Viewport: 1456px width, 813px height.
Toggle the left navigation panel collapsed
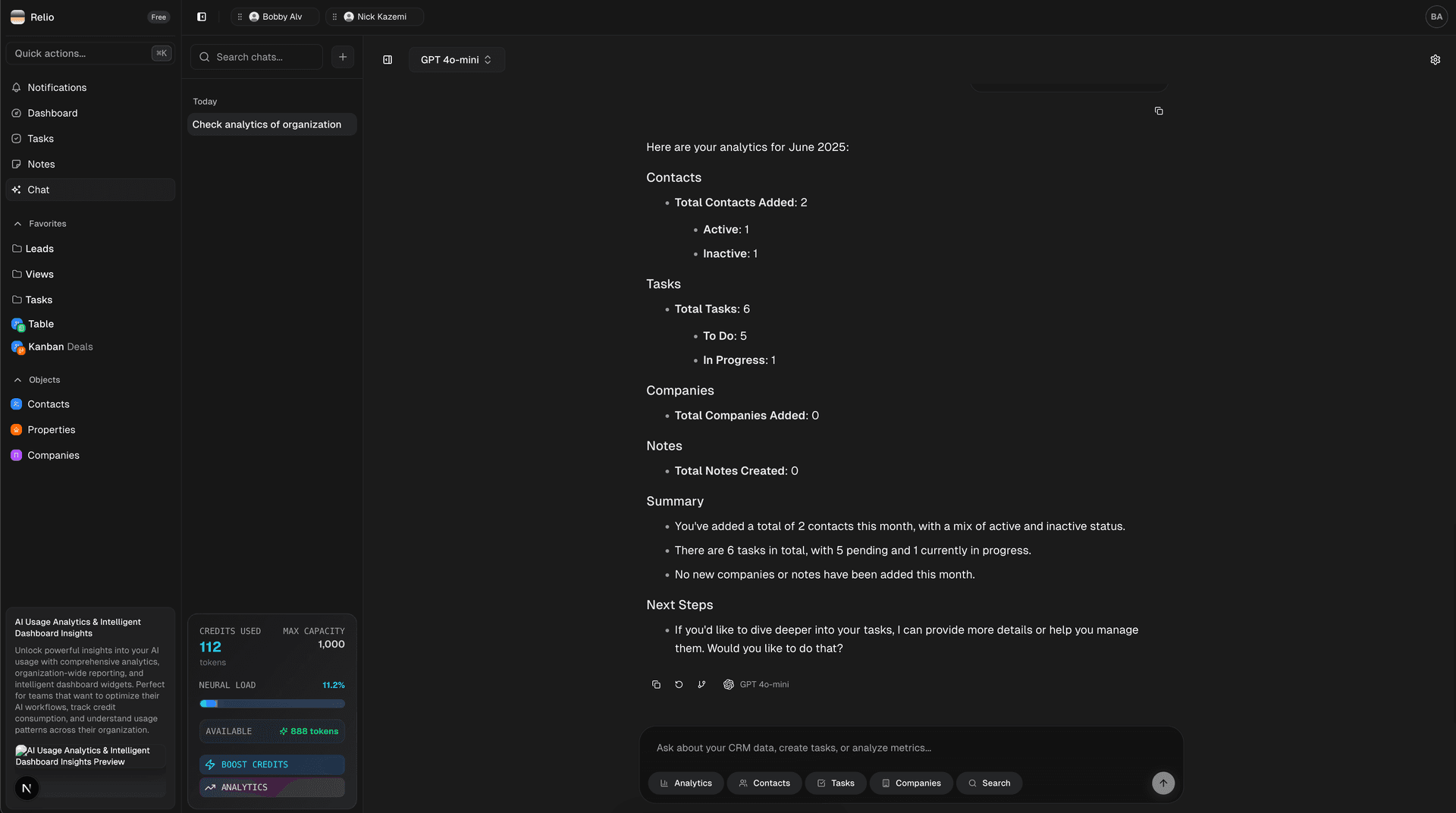[x=201, y=16]
